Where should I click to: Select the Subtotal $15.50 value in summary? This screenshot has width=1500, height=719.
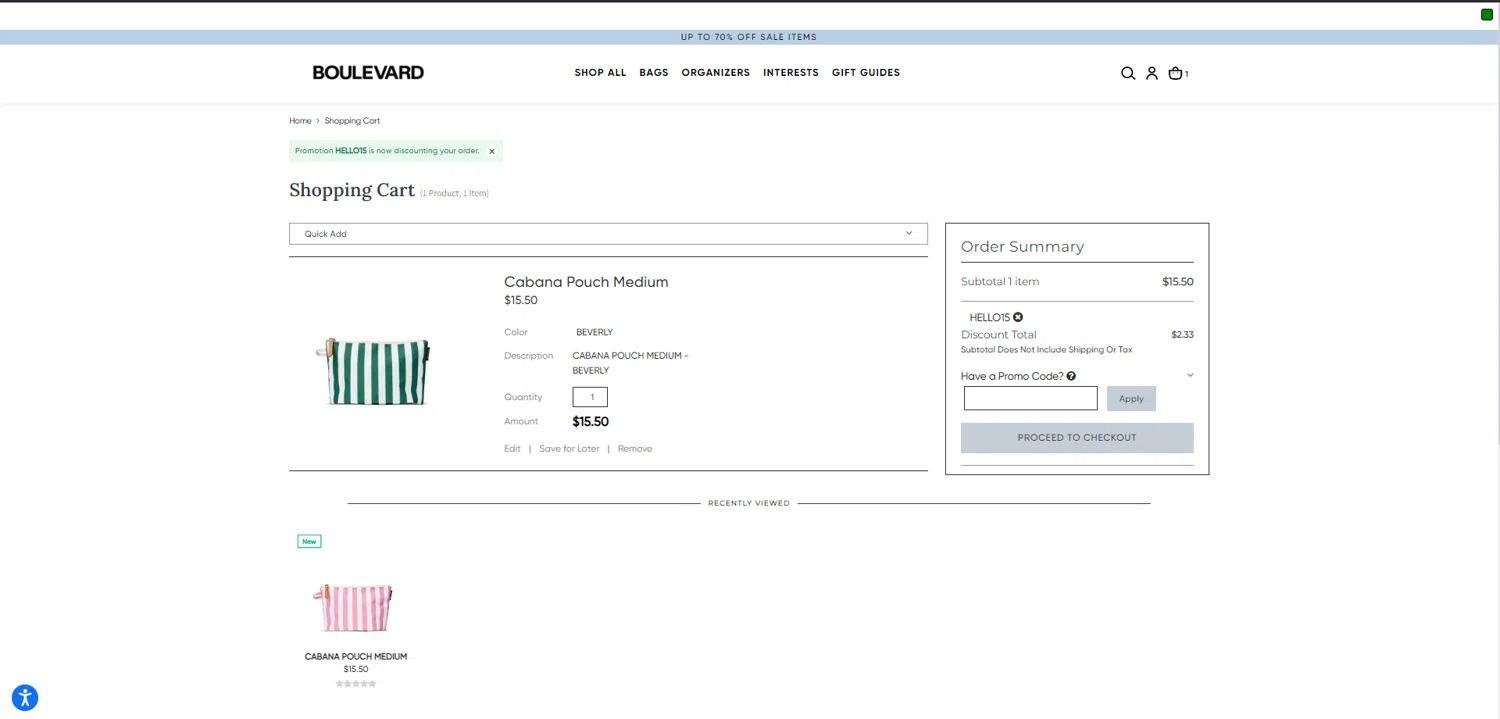coord(1178,282)
